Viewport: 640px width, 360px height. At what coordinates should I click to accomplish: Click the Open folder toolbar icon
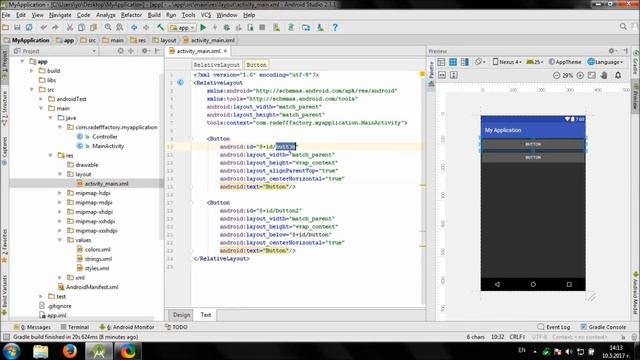tap(6, 27)
